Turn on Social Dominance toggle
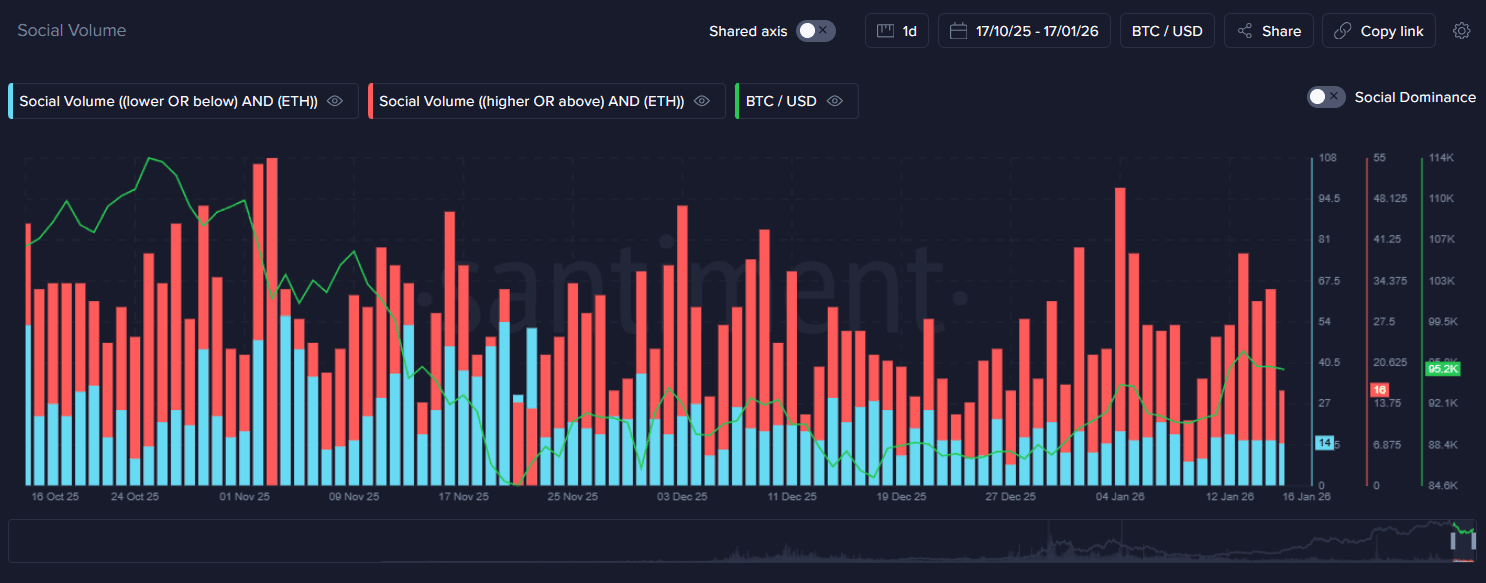1486x583 pixels. click(1326, 97)
